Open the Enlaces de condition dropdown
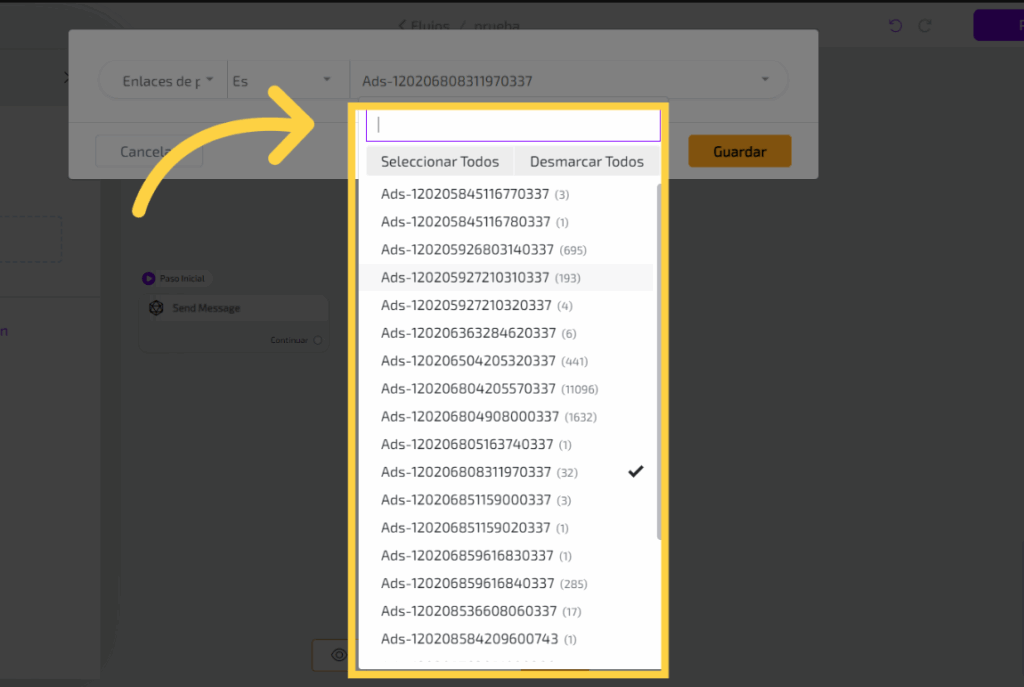Screen dimensions: 1024x687 tap(163, 81)
